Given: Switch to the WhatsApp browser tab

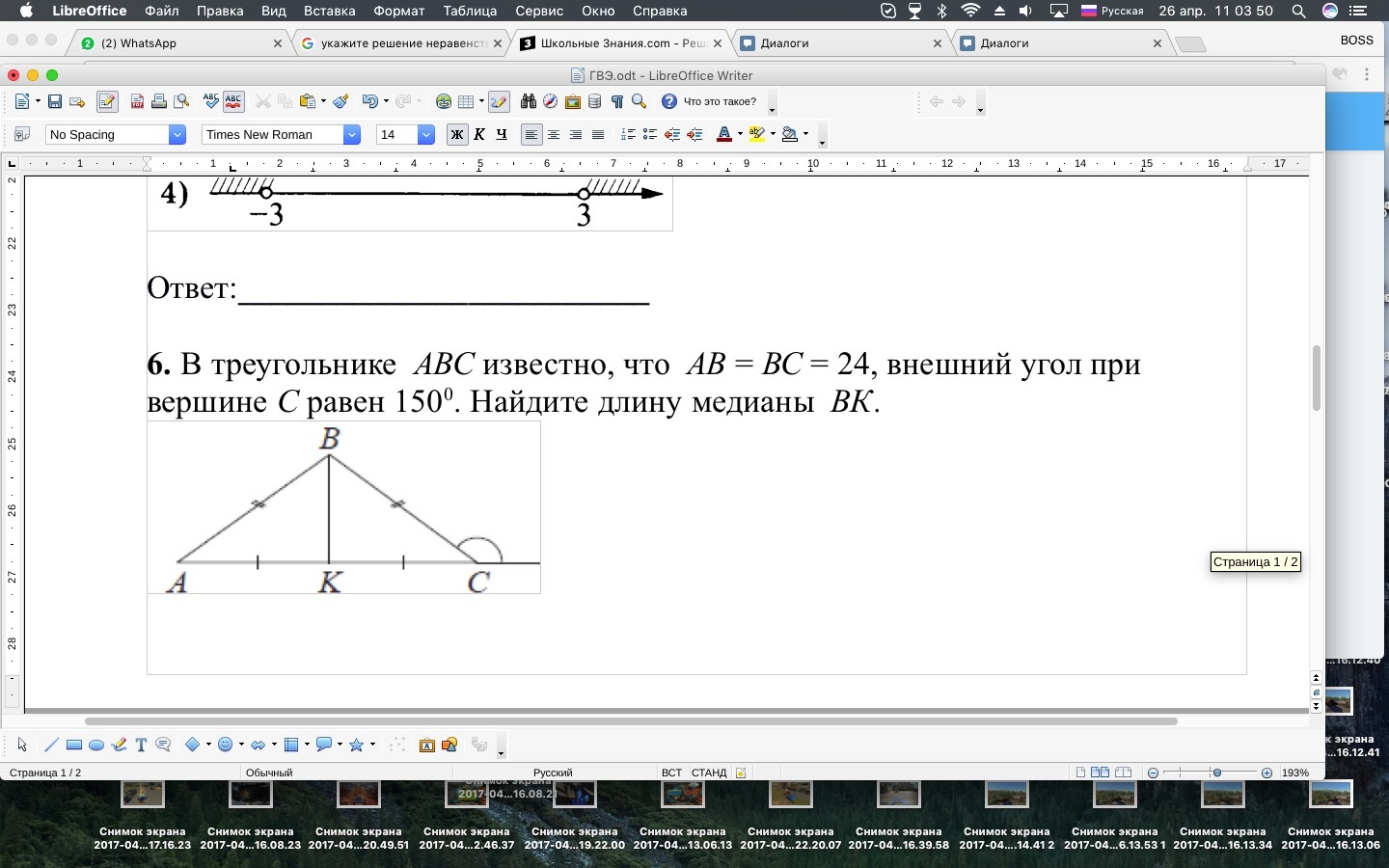Looking at the screenshot, I should 181,43.
